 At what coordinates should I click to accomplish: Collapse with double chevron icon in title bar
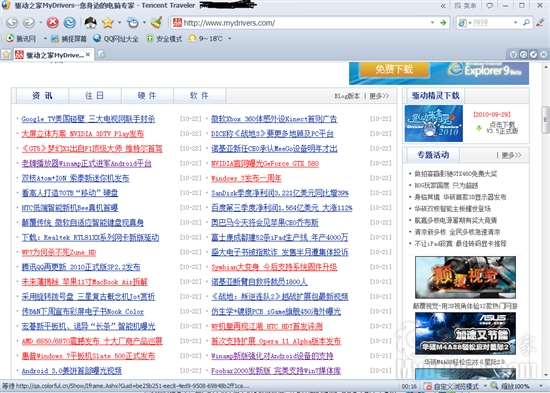[x=443, y=6]
